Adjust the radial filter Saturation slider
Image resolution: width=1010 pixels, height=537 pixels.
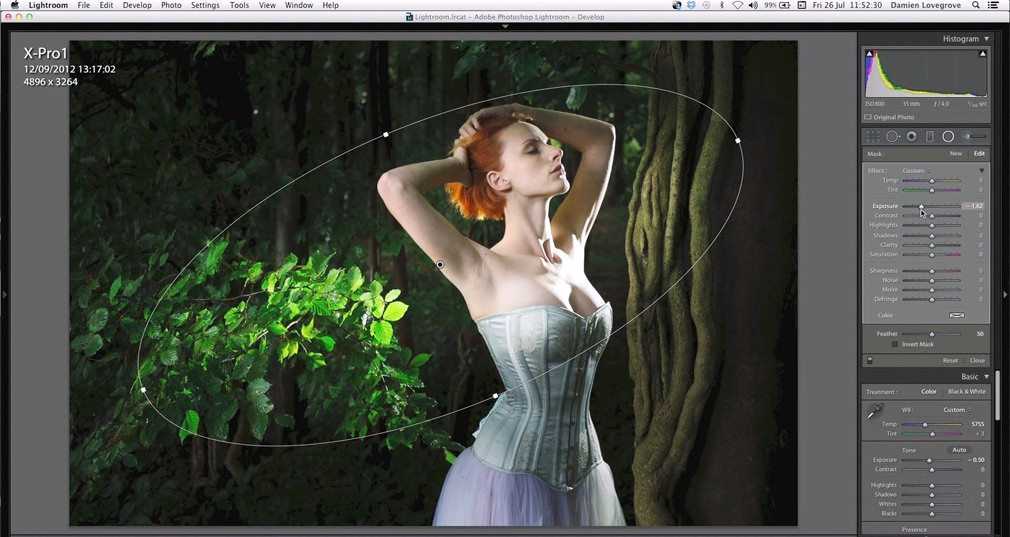point(931,254)
